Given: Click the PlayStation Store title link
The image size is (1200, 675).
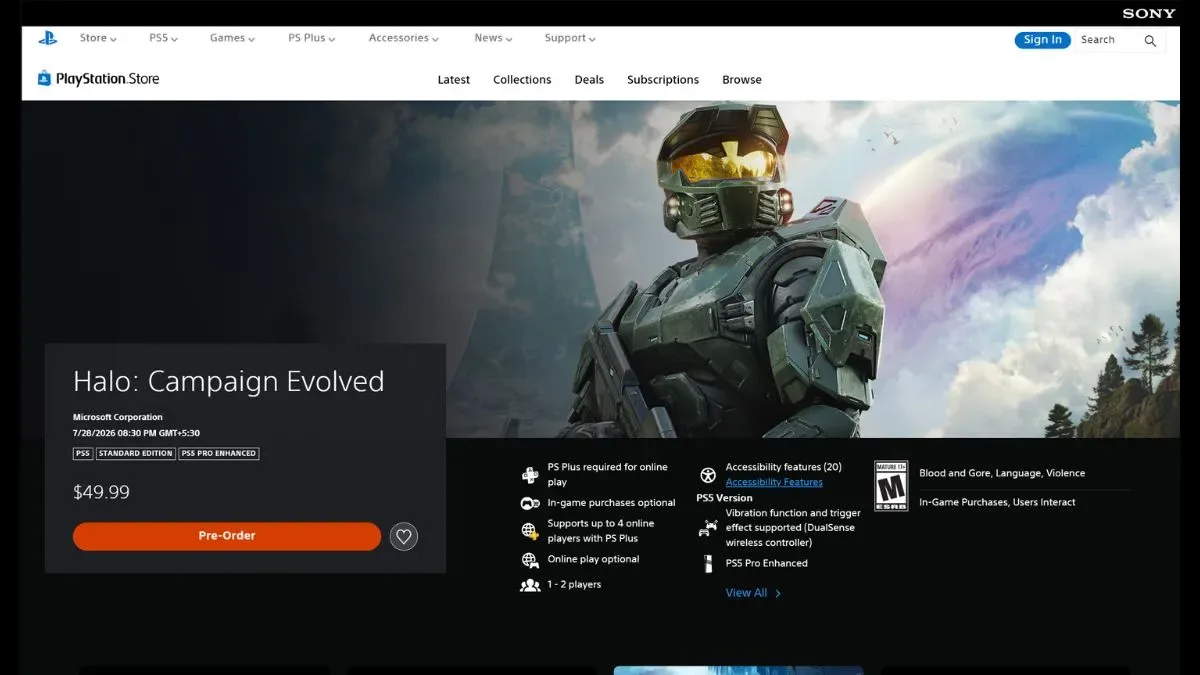Looking at the screenshot, I should 107,79.
